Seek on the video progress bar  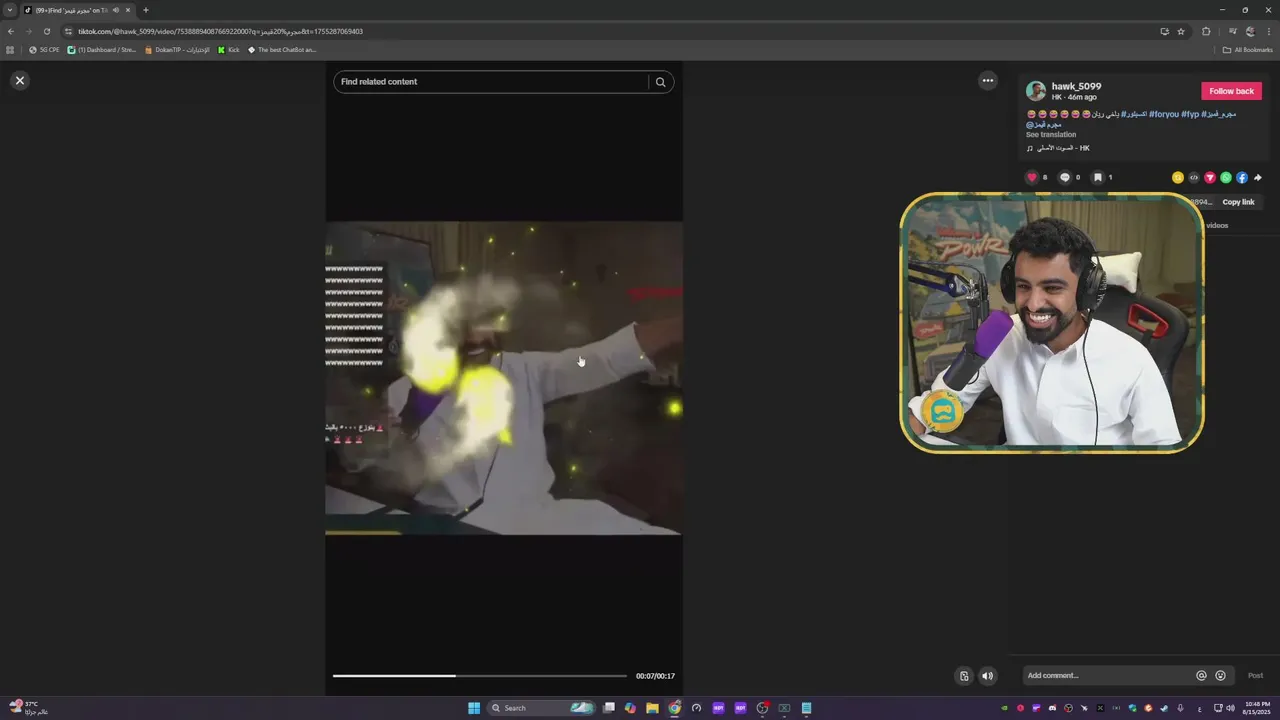click(x=480, y=676)
